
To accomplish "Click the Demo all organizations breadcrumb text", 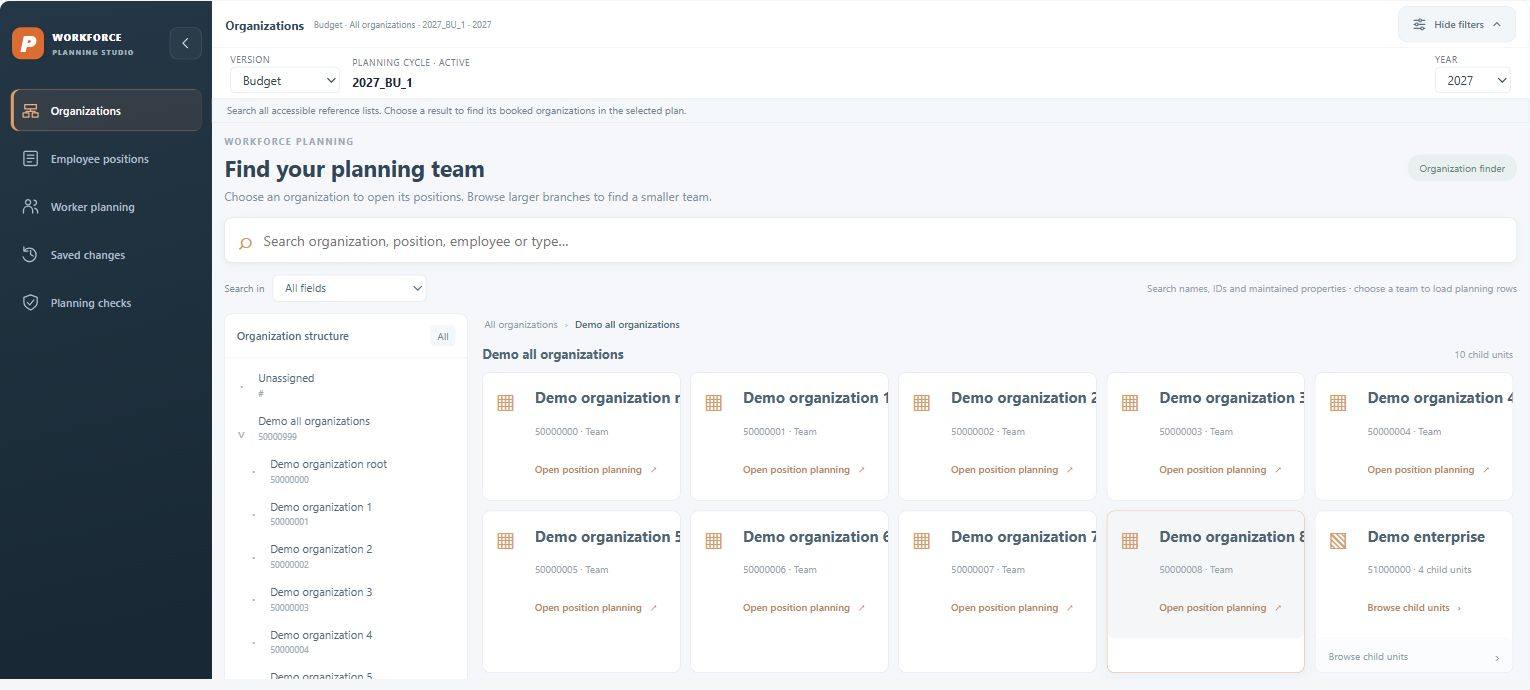I will pyautogui.click(x=627, y=325).
